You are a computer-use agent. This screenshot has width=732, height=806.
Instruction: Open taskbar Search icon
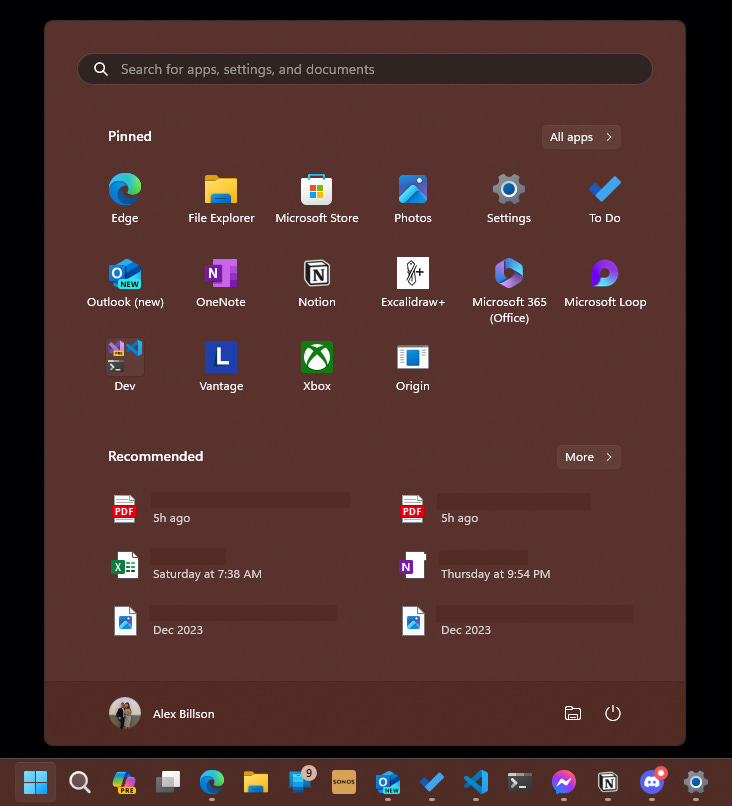(x=80, y=782)
